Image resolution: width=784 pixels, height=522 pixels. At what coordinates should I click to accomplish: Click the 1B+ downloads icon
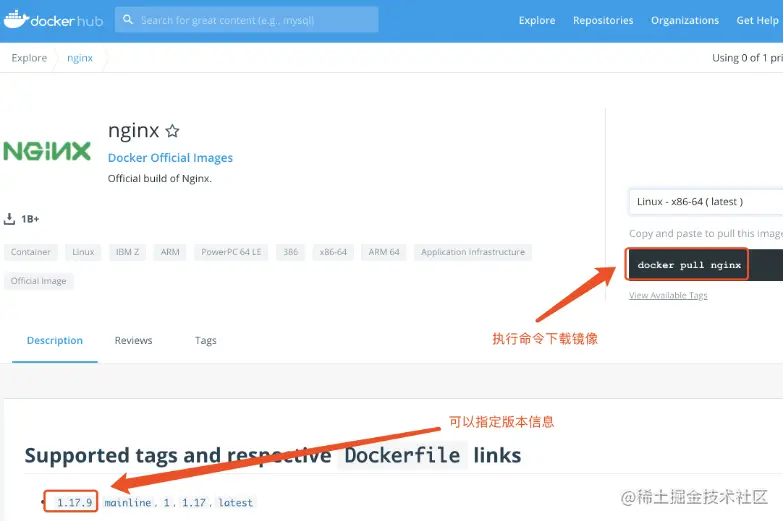tap(10, 219)
